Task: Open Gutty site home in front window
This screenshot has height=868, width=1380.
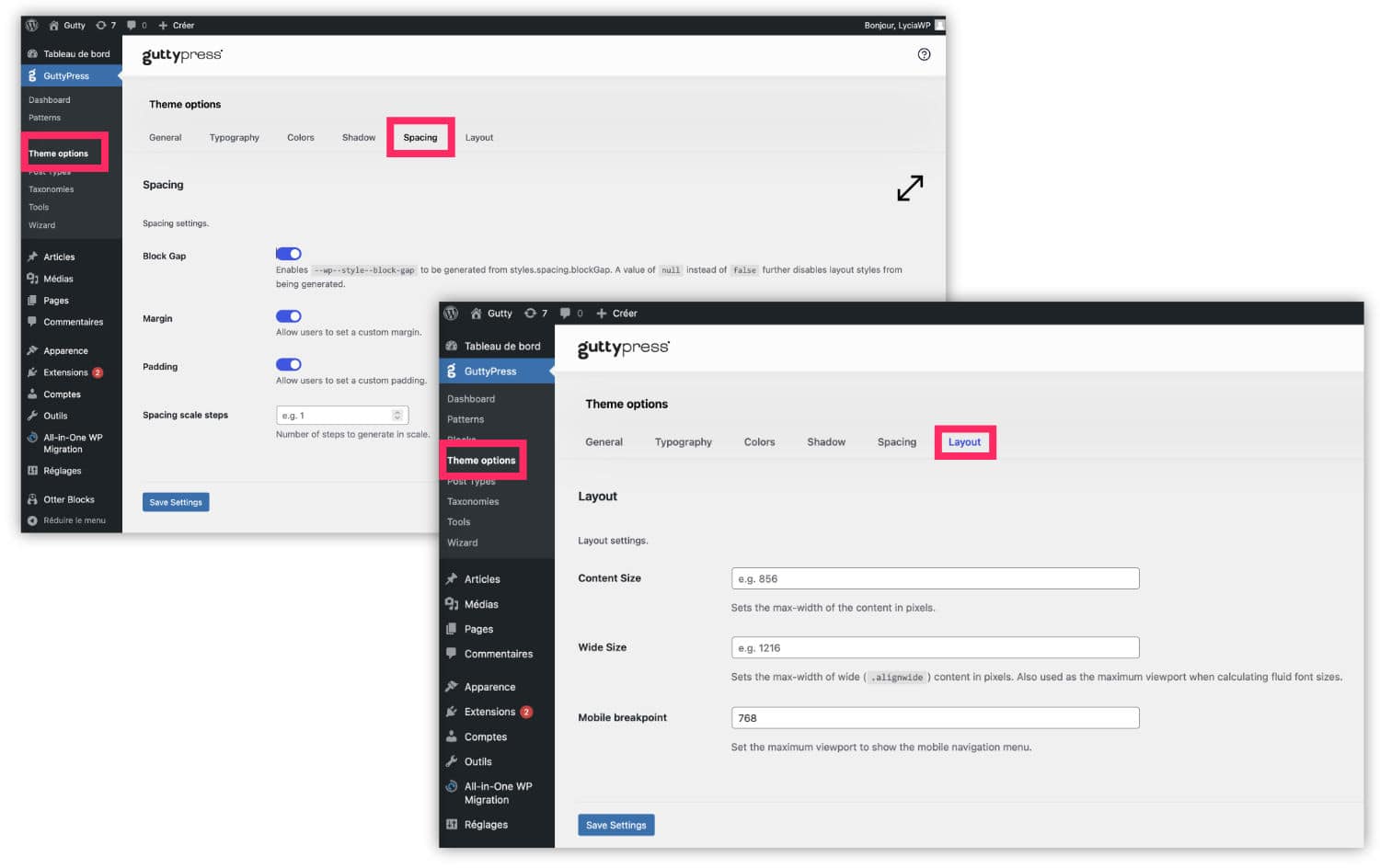Action: pos(491,314)
